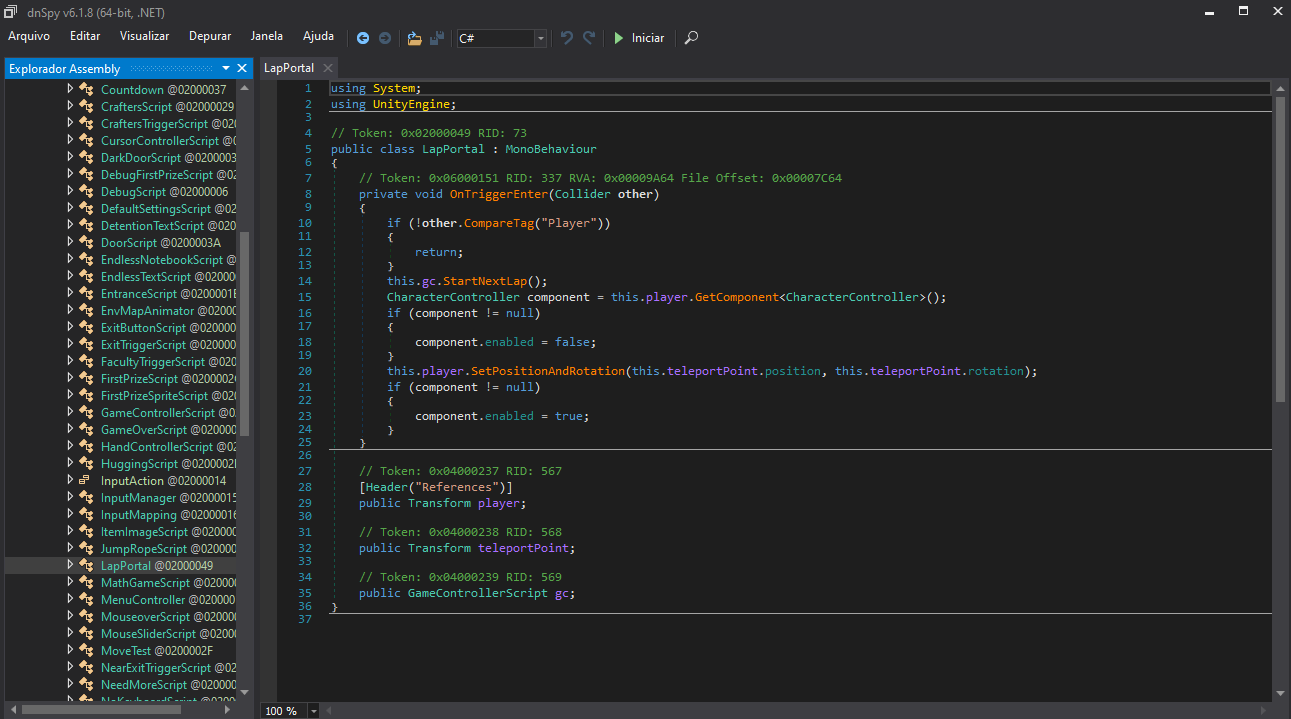This screenshot has height=719, width=1291.
Task: Expand the LapPortal tree node
Action: point(70,565)
